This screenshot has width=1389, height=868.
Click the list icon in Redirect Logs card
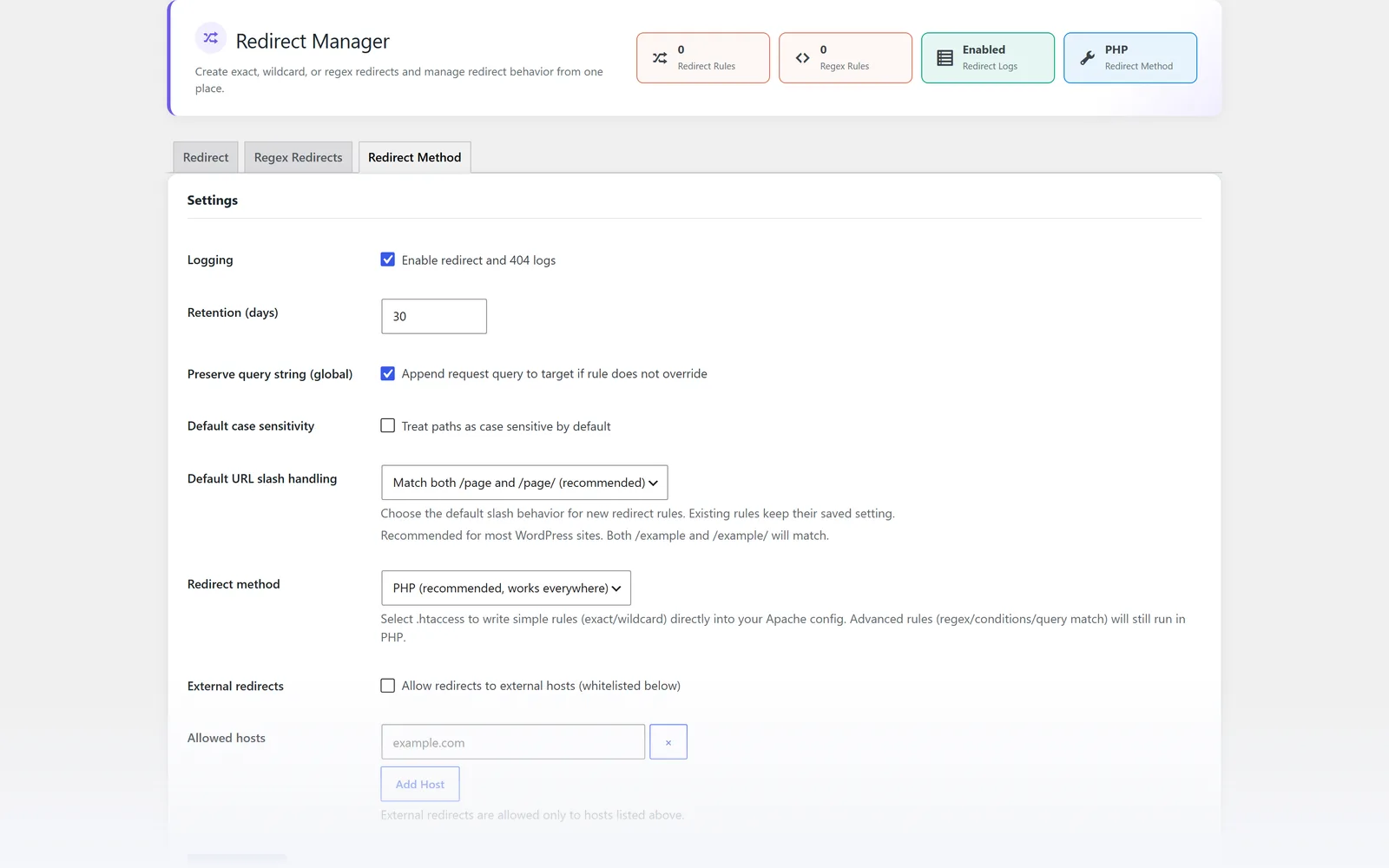click(945, 58)
